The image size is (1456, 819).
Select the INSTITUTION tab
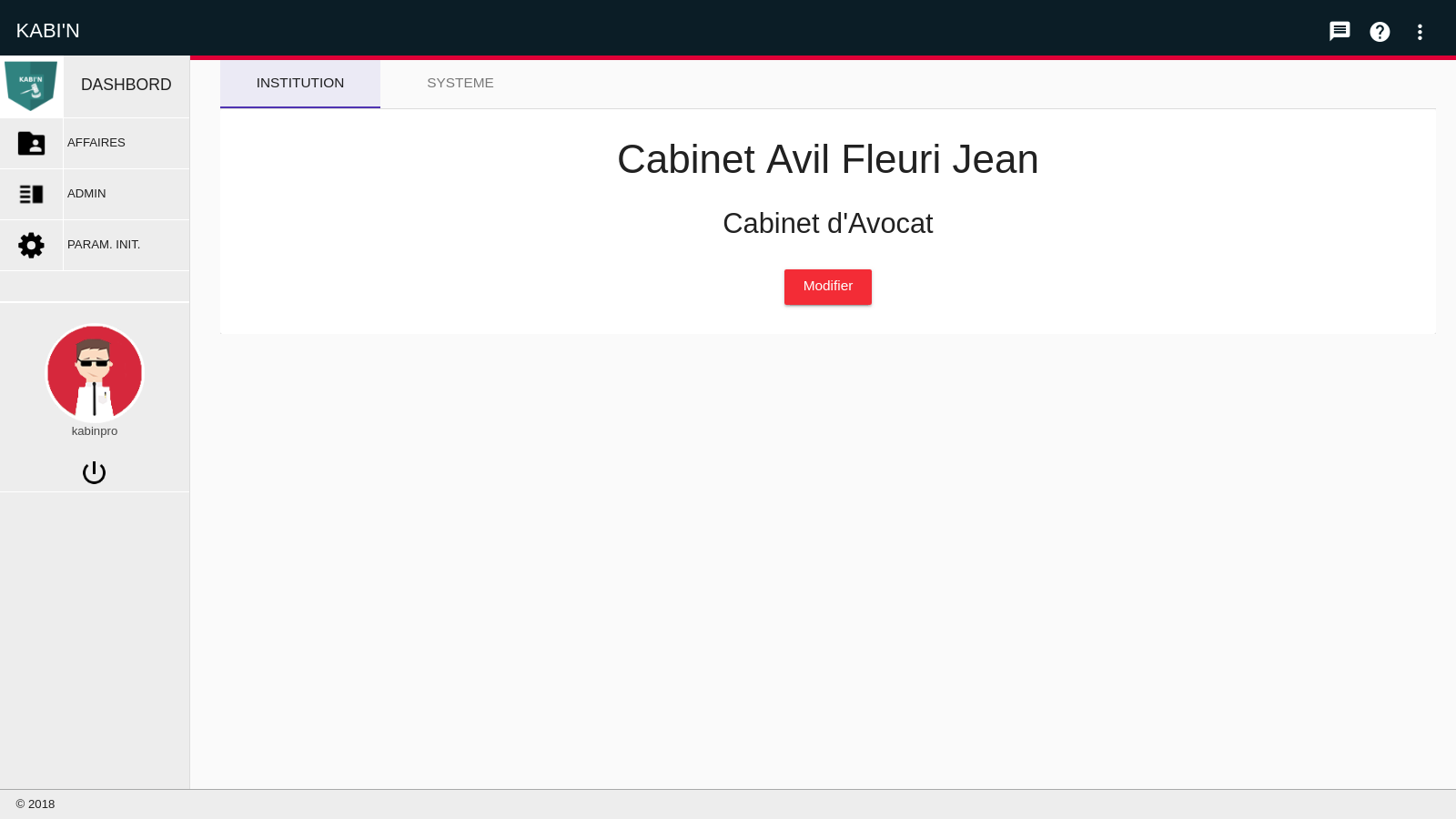pos(300,83)
